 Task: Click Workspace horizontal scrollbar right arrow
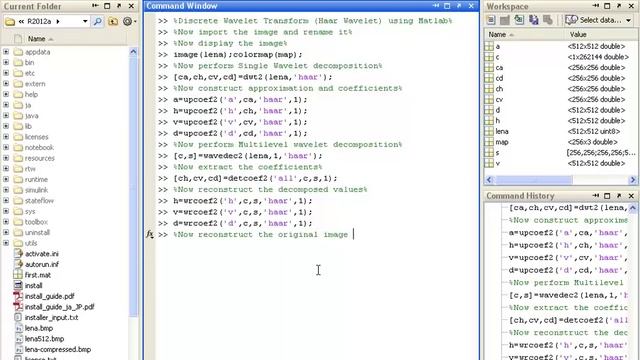point(633,180)
